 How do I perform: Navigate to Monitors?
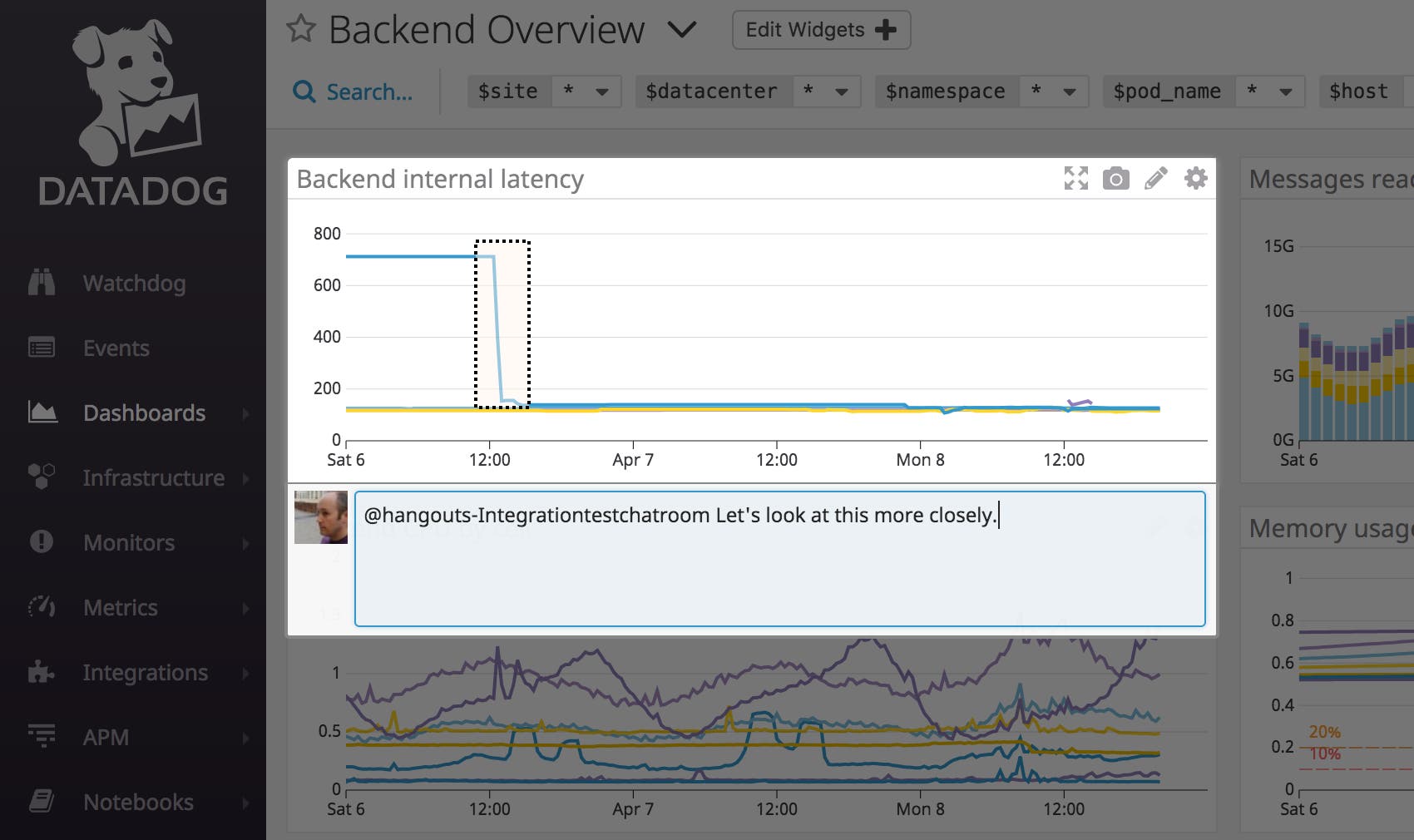pos(127,542)
